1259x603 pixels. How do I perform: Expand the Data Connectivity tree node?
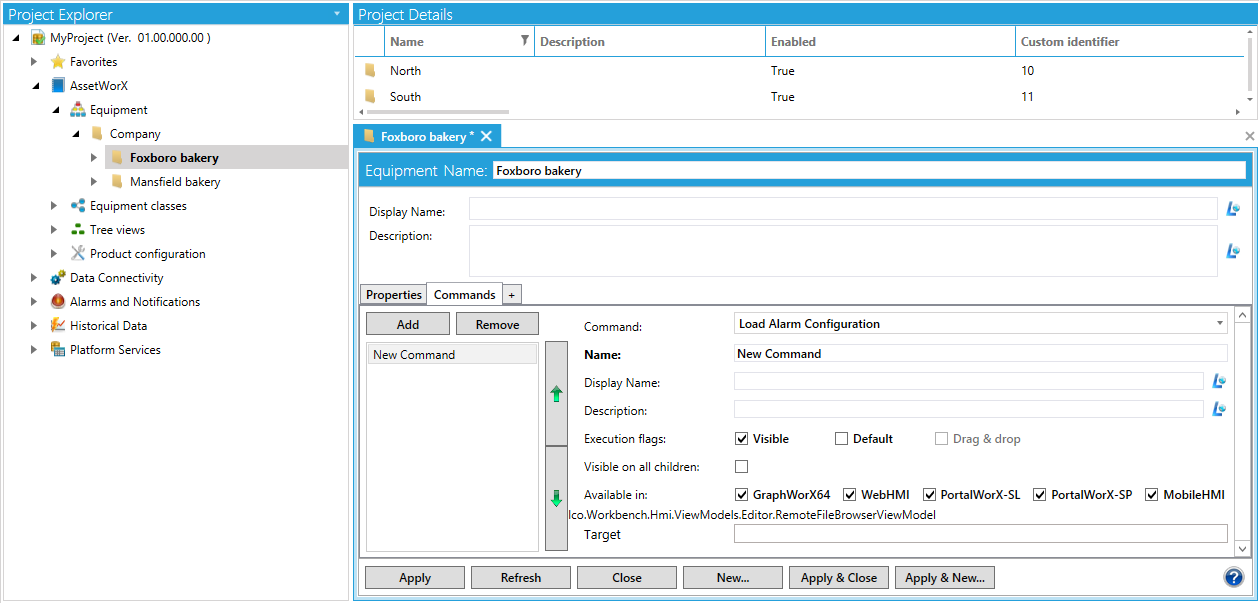pyautogui.click(x=34, y=278)
